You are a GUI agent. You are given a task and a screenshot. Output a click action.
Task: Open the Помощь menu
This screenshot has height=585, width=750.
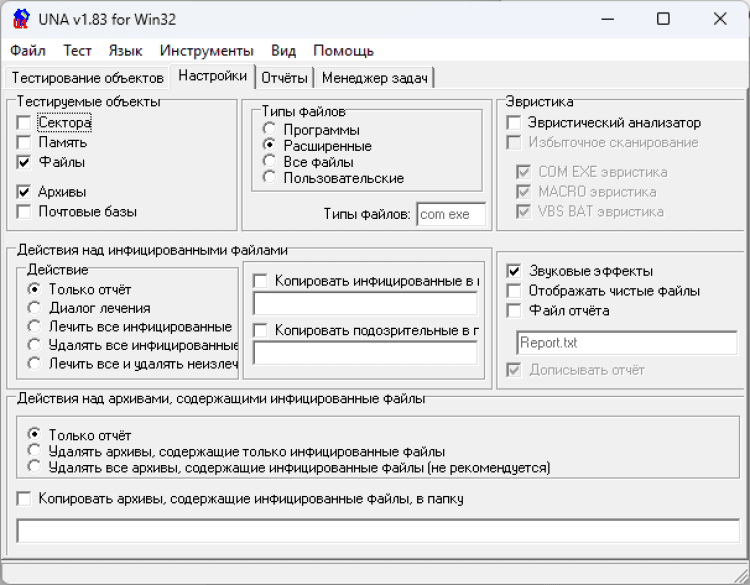pos(343,51)
